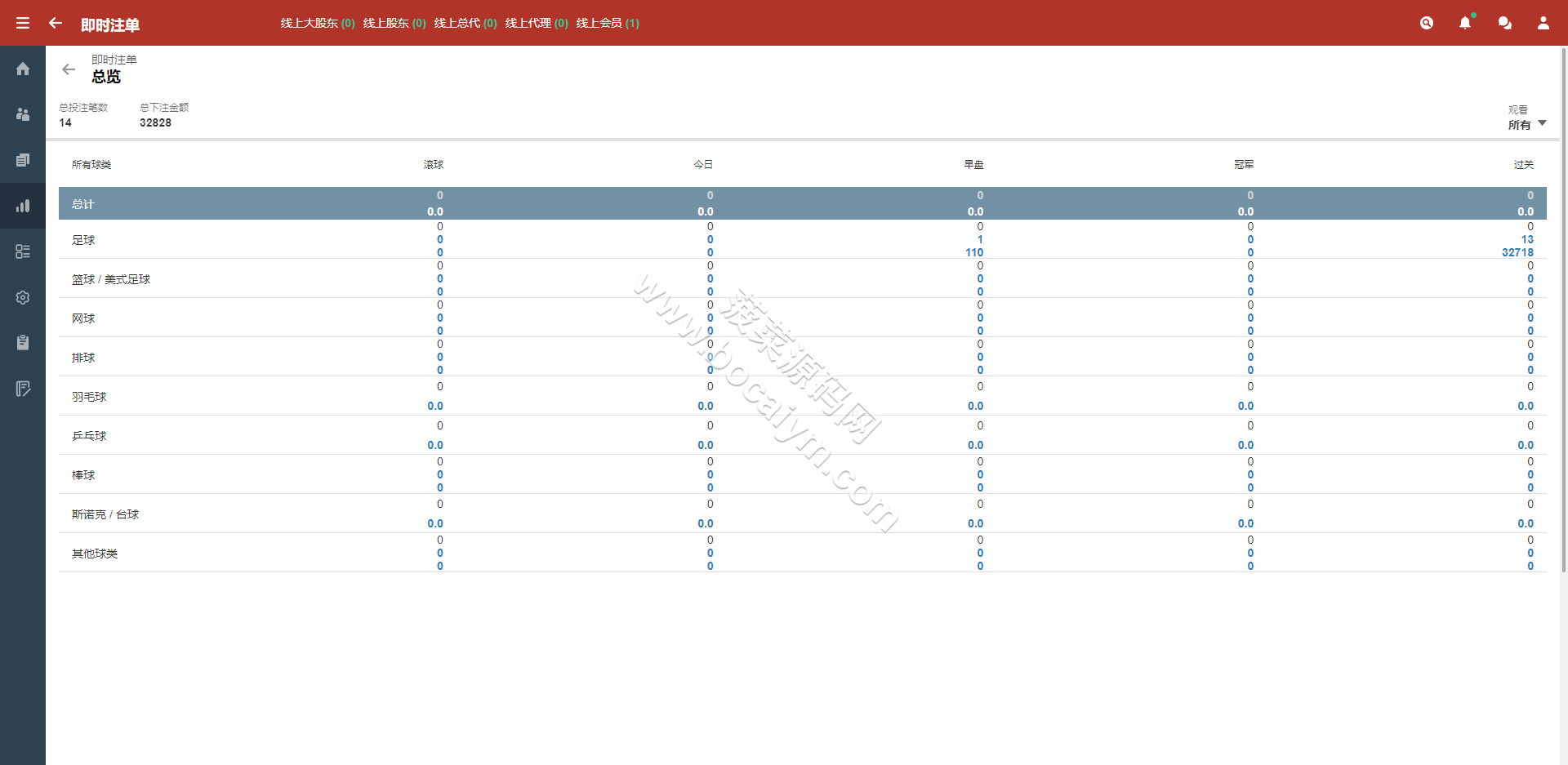Open the documents stack sidebar icon
Image resolution: width=1568 pixels, height=765 pixels.
click(23, 160)
